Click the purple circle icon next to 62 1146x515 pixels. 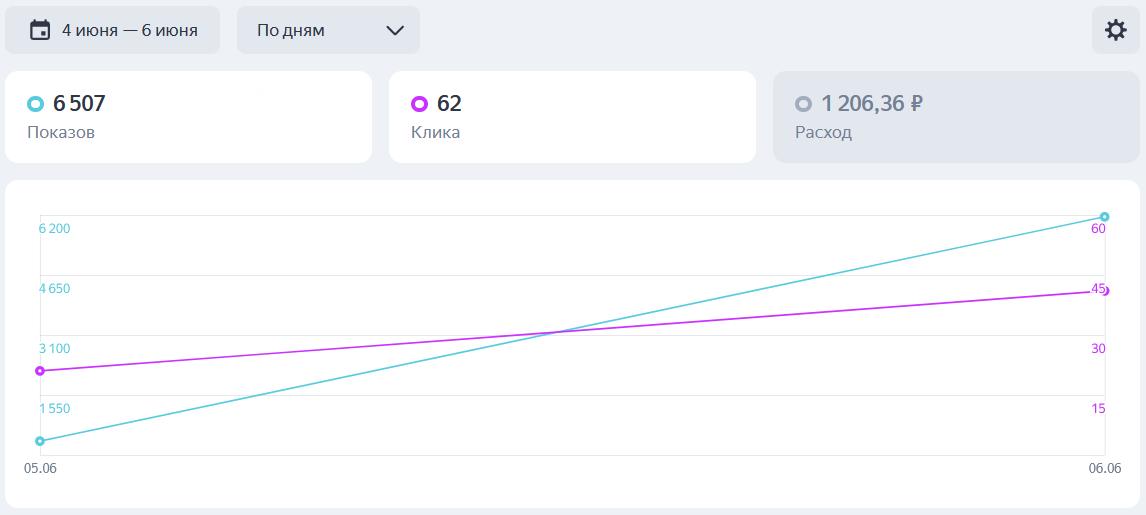click(x=420, y=104)
